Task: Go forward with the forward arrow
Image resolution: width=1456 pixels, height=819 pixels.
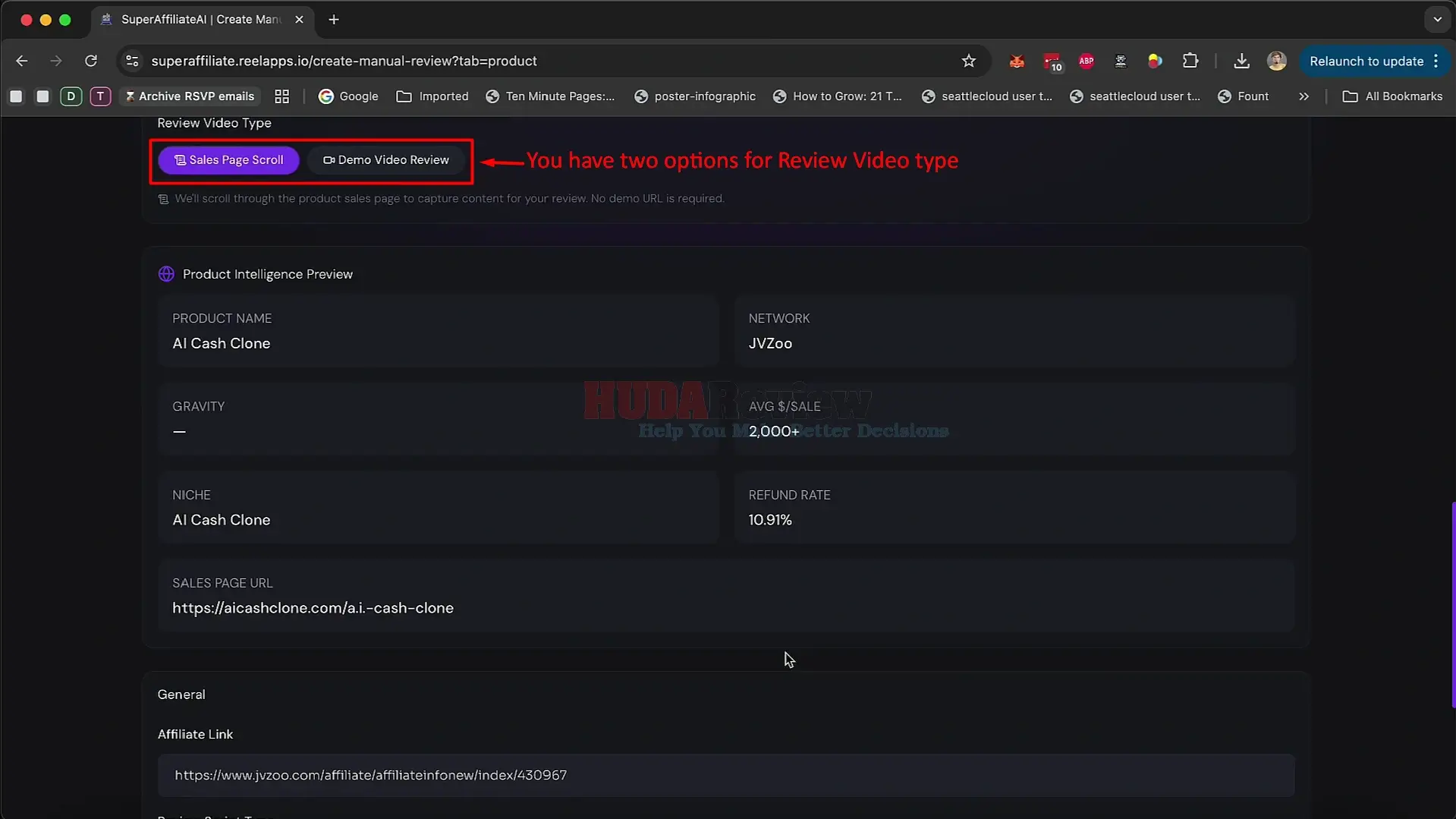Action: click(56, 61)
